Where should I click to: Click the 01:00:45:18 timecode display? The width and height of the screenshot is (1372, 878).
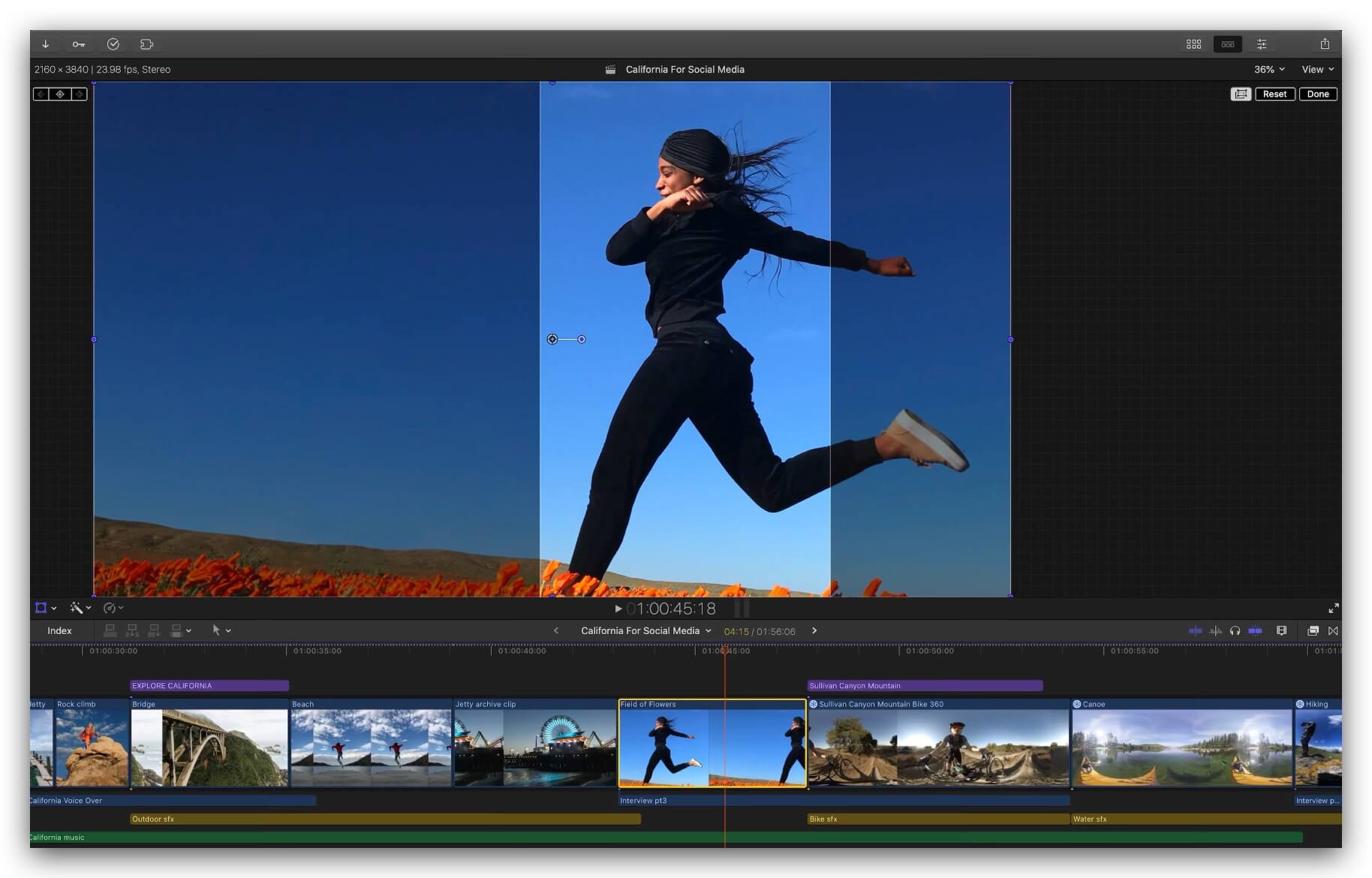click(671, 609)
